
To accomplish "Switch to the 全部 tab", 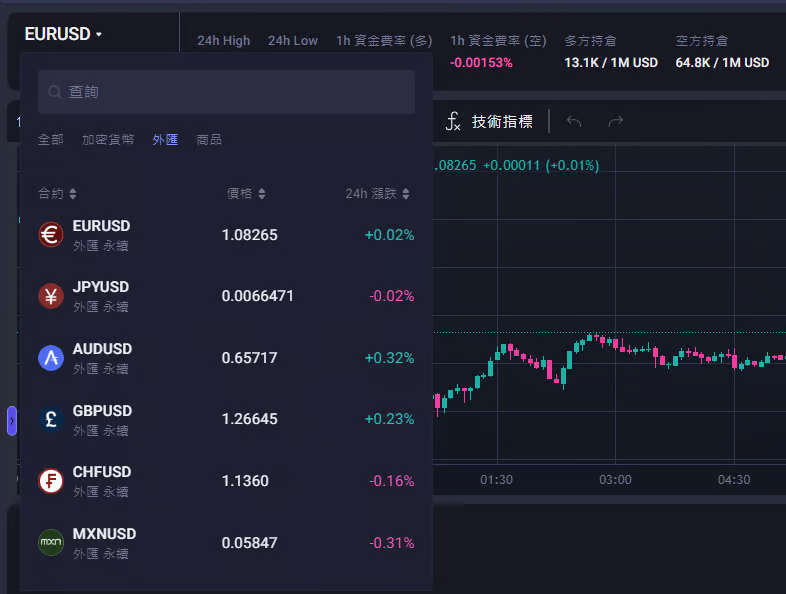I will click(51, 140).
